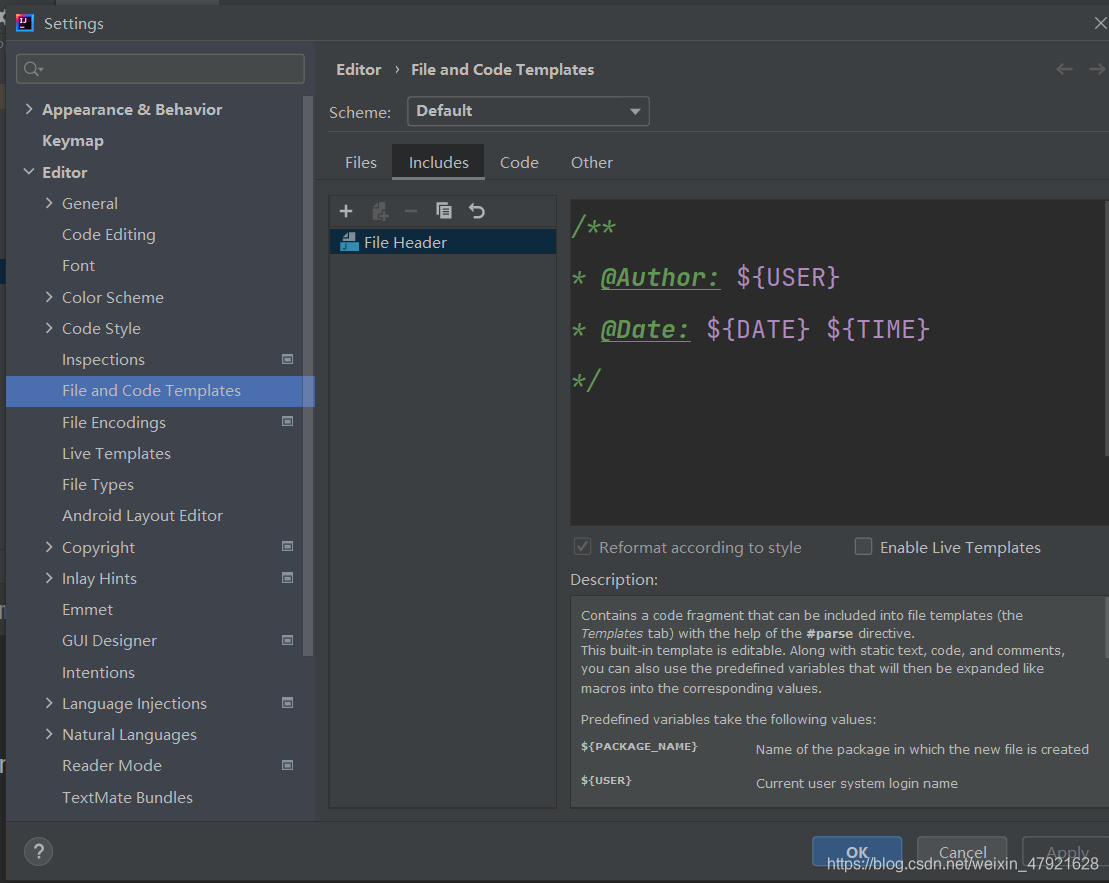1109x883 pixels.
Task: Open Inspections settings
Action: point(103,359)
